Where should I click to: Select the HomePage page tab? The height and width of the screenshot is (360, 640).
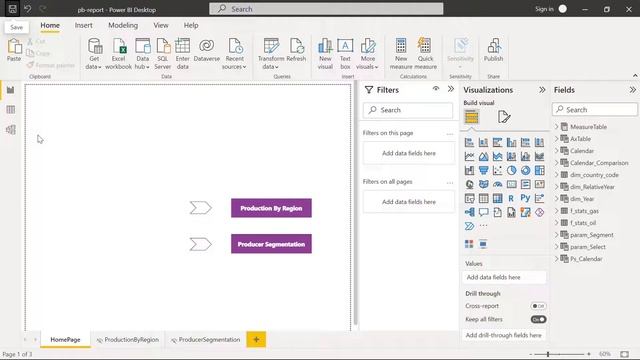pos(65,340)
